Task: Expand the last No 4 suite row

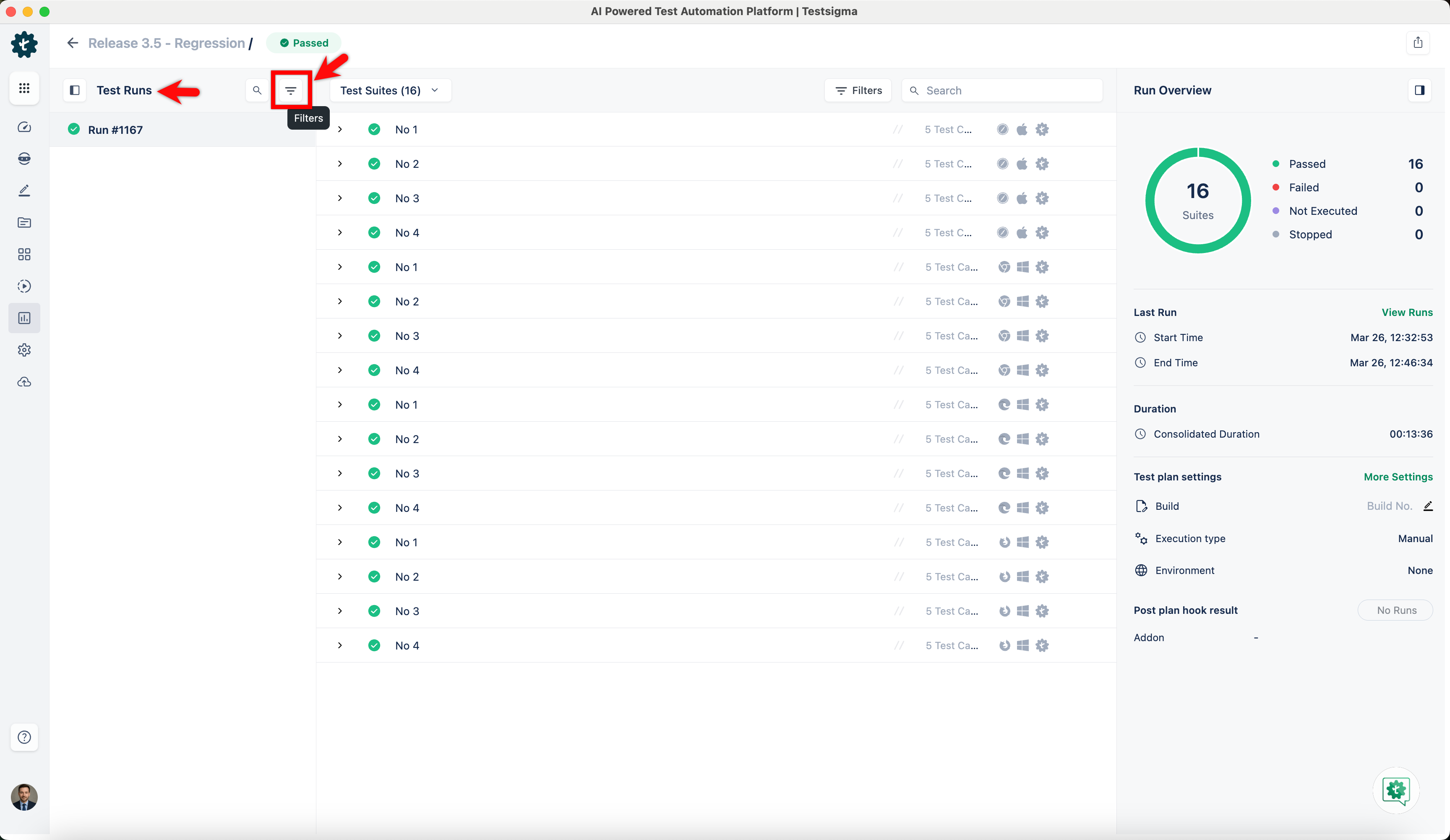Action: click(x=340, y=646)
